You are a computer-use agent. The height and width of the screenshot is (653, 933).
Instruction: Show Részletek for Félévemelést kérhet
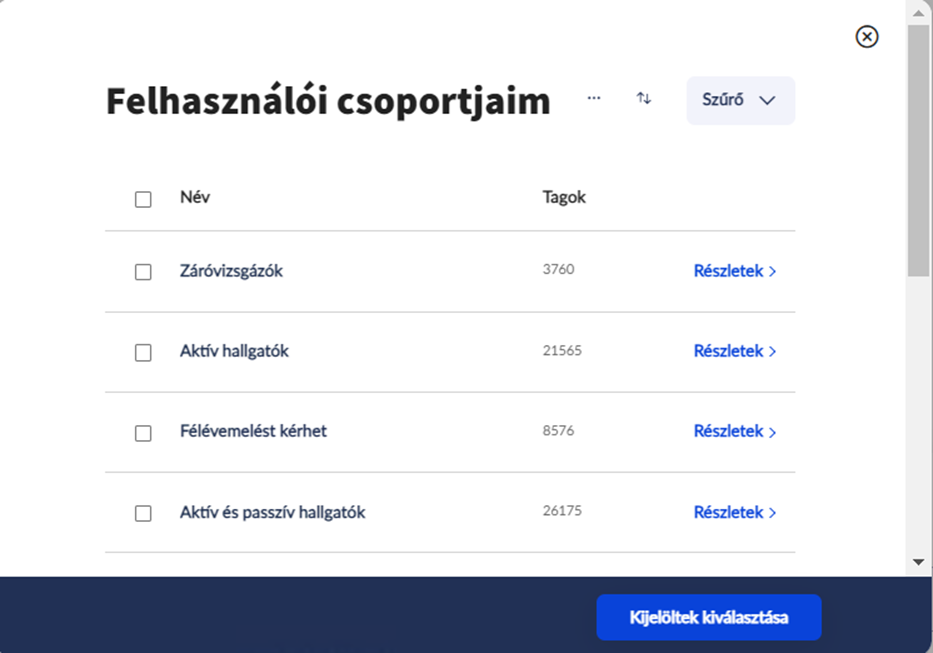(x=734, y=432)
